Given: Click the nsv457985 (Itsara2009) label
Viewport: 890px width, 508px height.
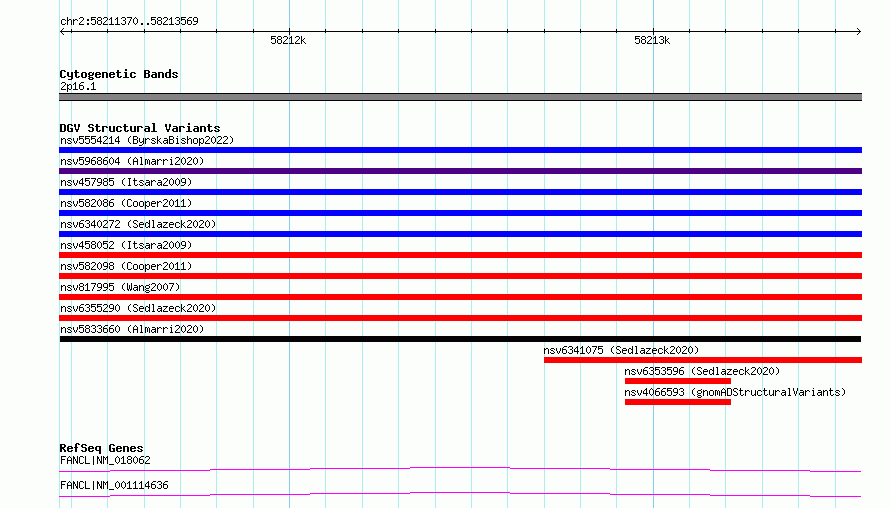Looking at the screenshot, I should pos(126,182).
